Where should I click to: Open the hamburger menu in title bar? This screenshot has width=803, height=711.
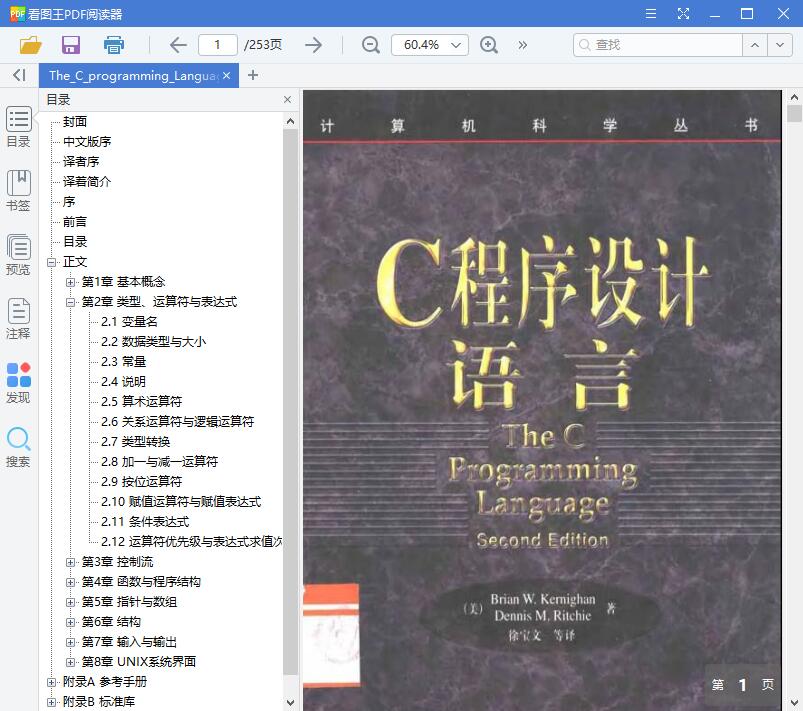pyautogui.click(x=650, y=13)
